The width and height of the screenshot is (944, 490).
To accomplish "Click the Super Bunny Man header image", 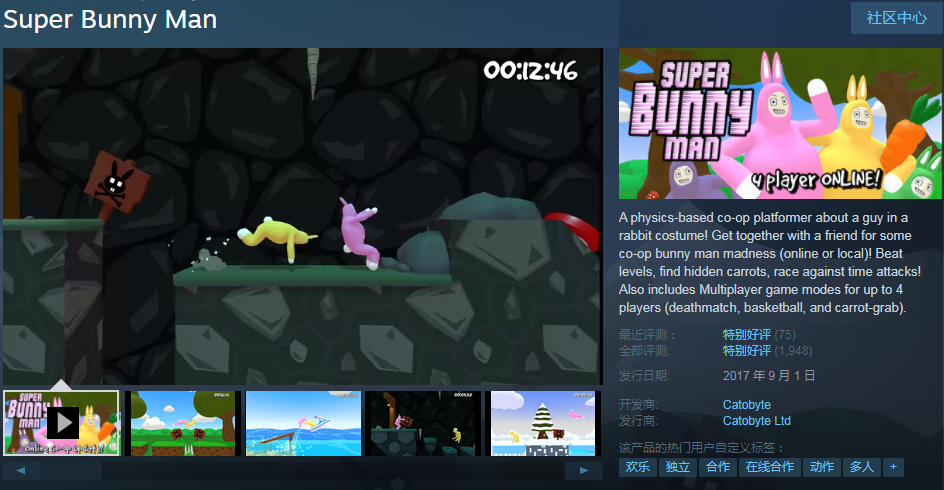I will 780,123.
